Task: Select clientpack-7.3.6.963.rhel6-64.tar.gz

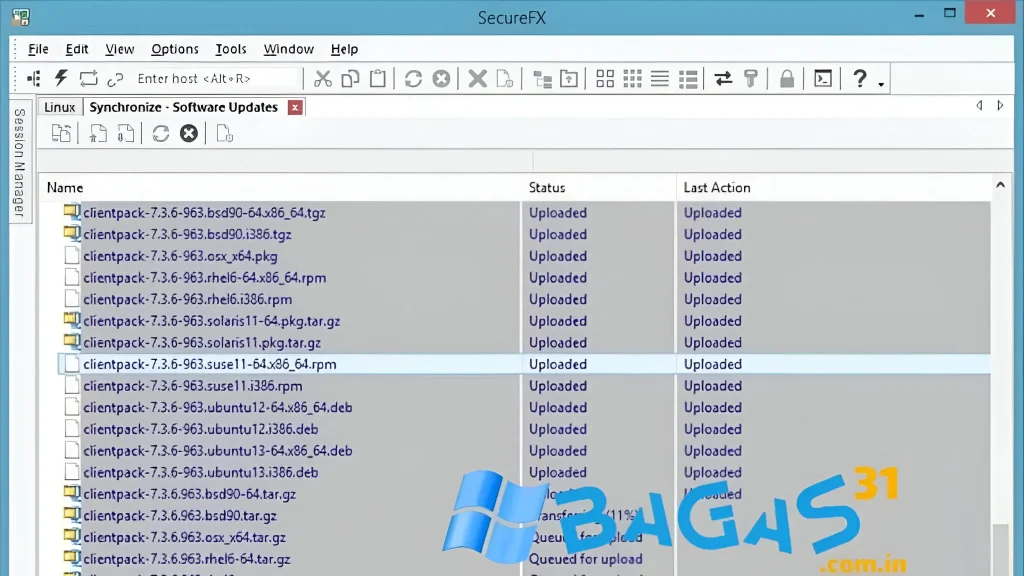Action: tap(187, 559)
